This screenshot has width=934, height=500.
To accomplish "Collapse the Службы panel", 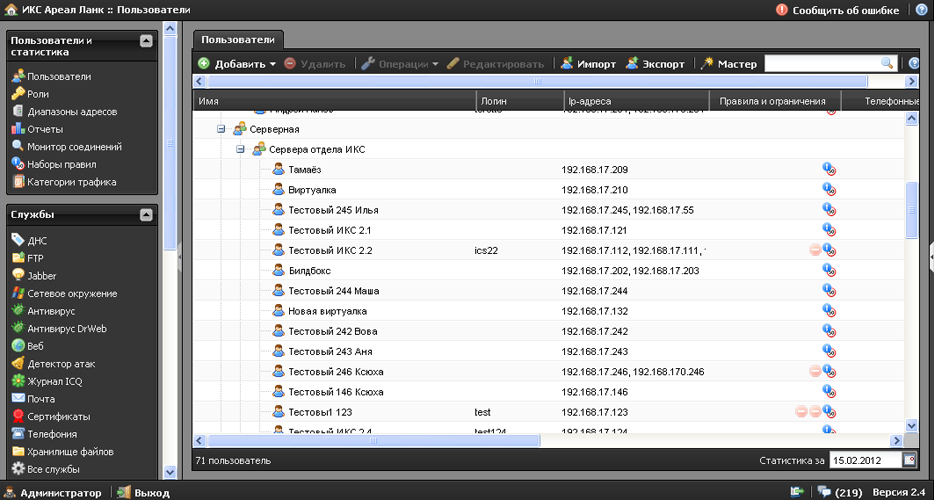I will [146, 215].
